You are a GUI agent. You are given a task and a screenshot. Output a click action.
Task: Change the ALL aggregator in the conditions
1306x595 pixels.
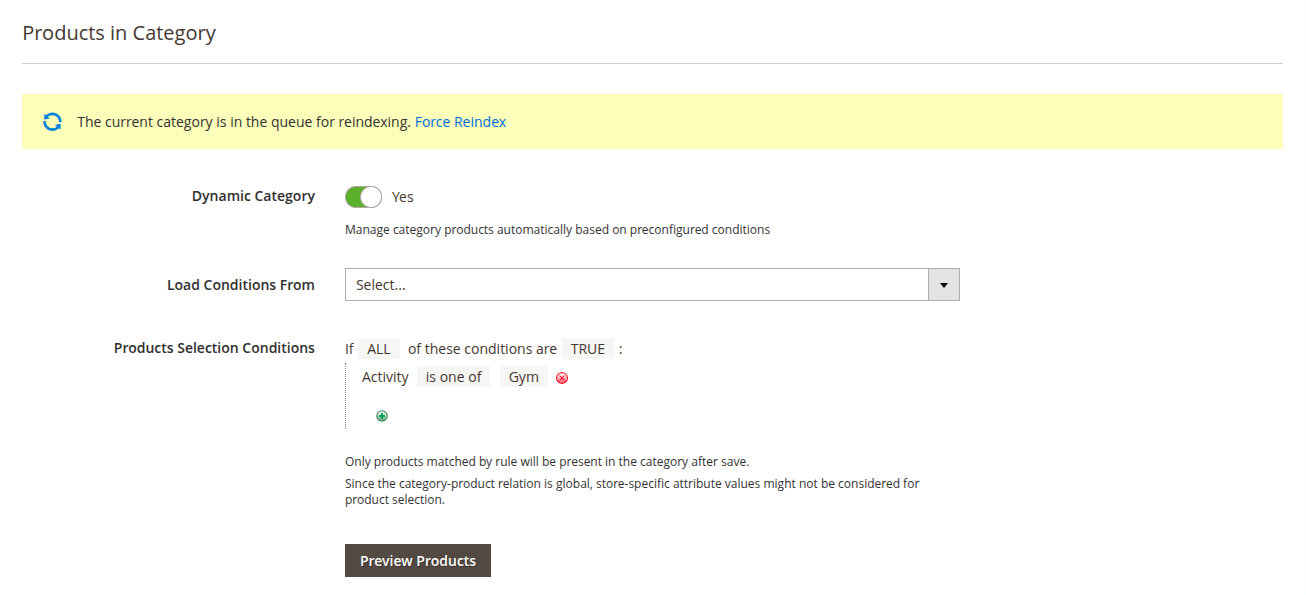pos(379,349)
